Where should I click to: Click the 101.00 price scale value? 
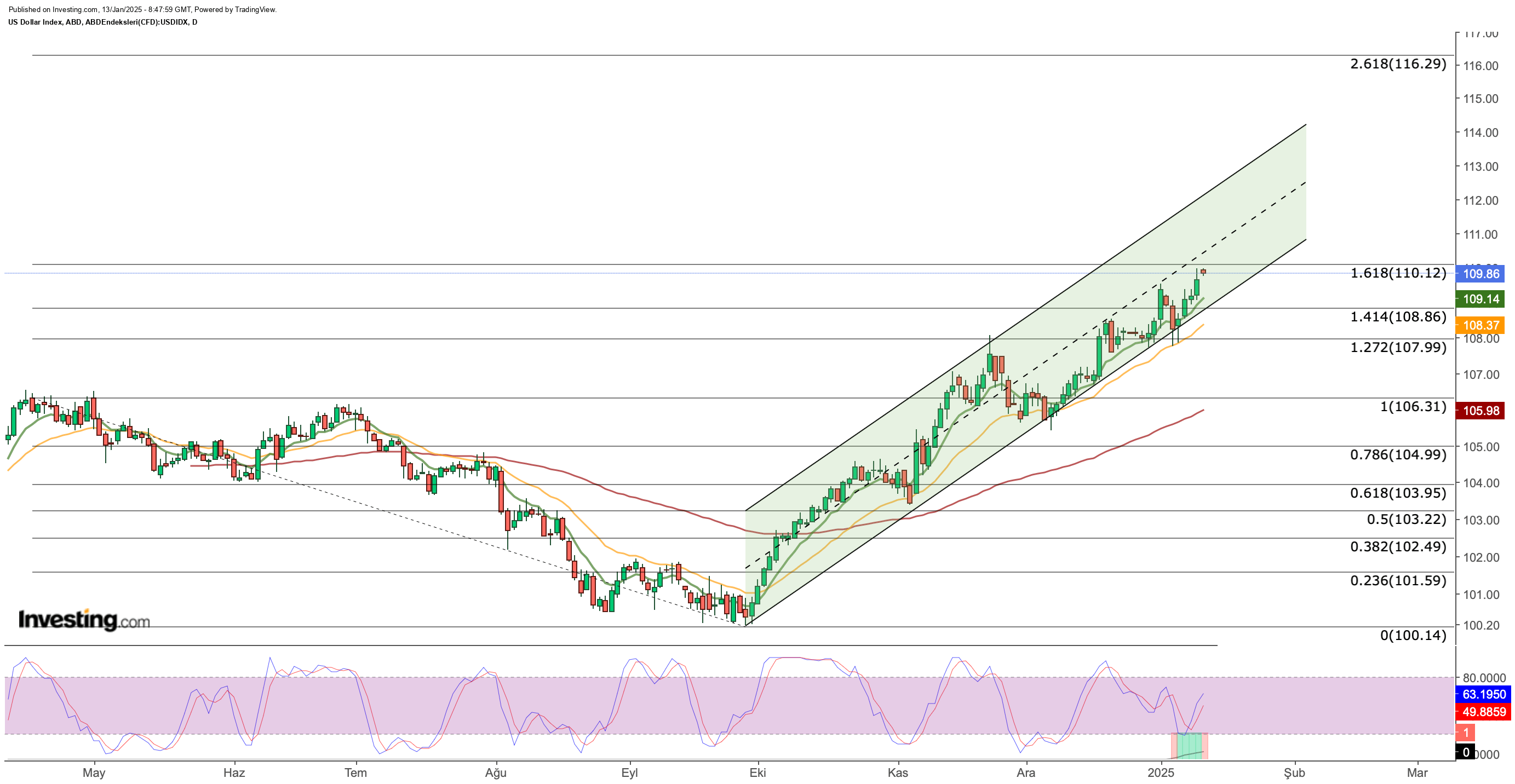(x=1481, y=595)
